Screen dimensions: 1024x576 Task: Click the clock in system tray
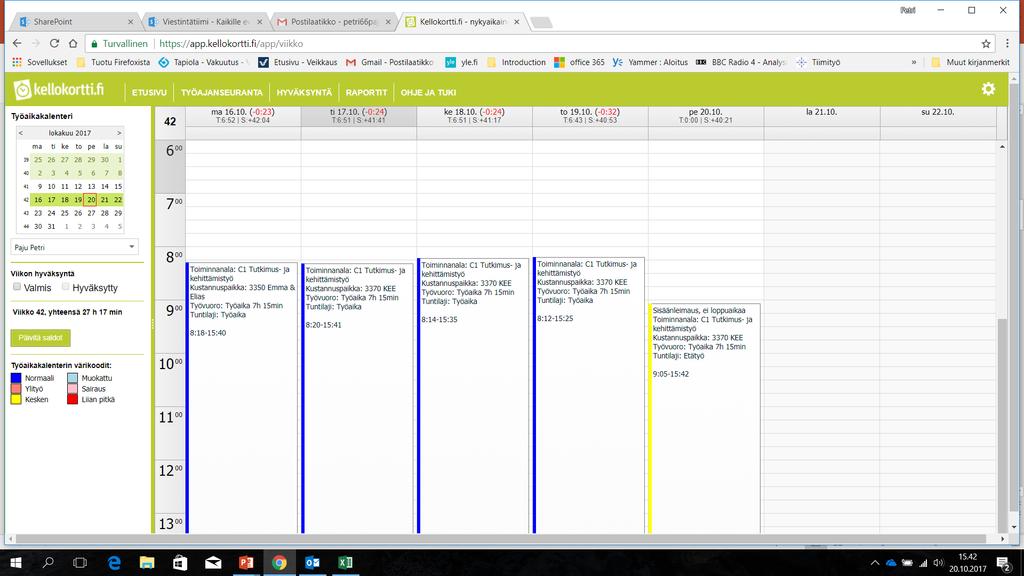click(968, 562)
